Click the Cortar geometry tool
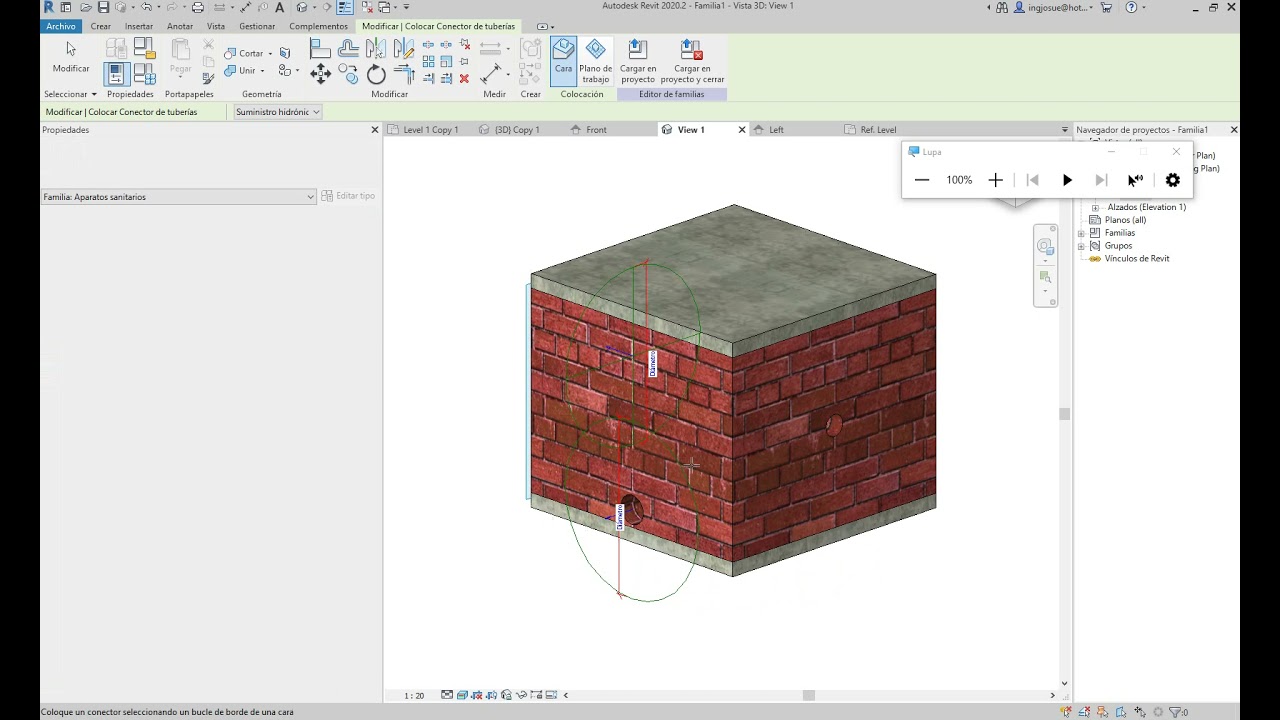This screenshot has height=720, width=1280. 244,53
